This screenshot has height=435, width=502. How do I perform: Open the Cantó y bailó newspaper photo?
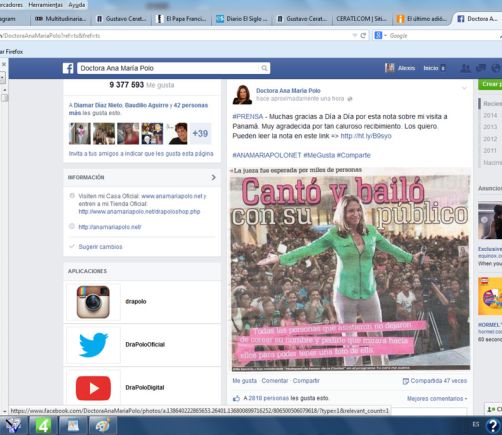(351, 269)
